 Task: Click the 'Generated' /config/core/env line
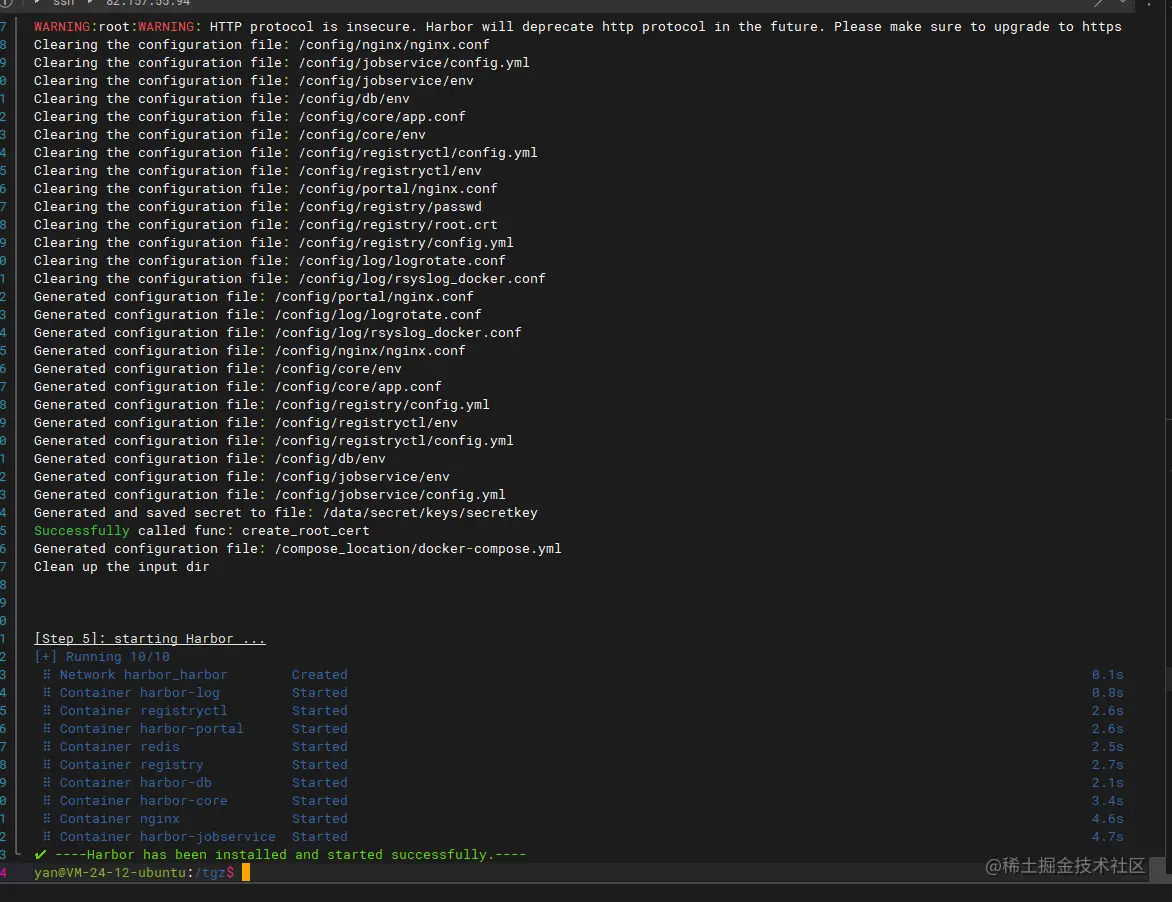218,368
